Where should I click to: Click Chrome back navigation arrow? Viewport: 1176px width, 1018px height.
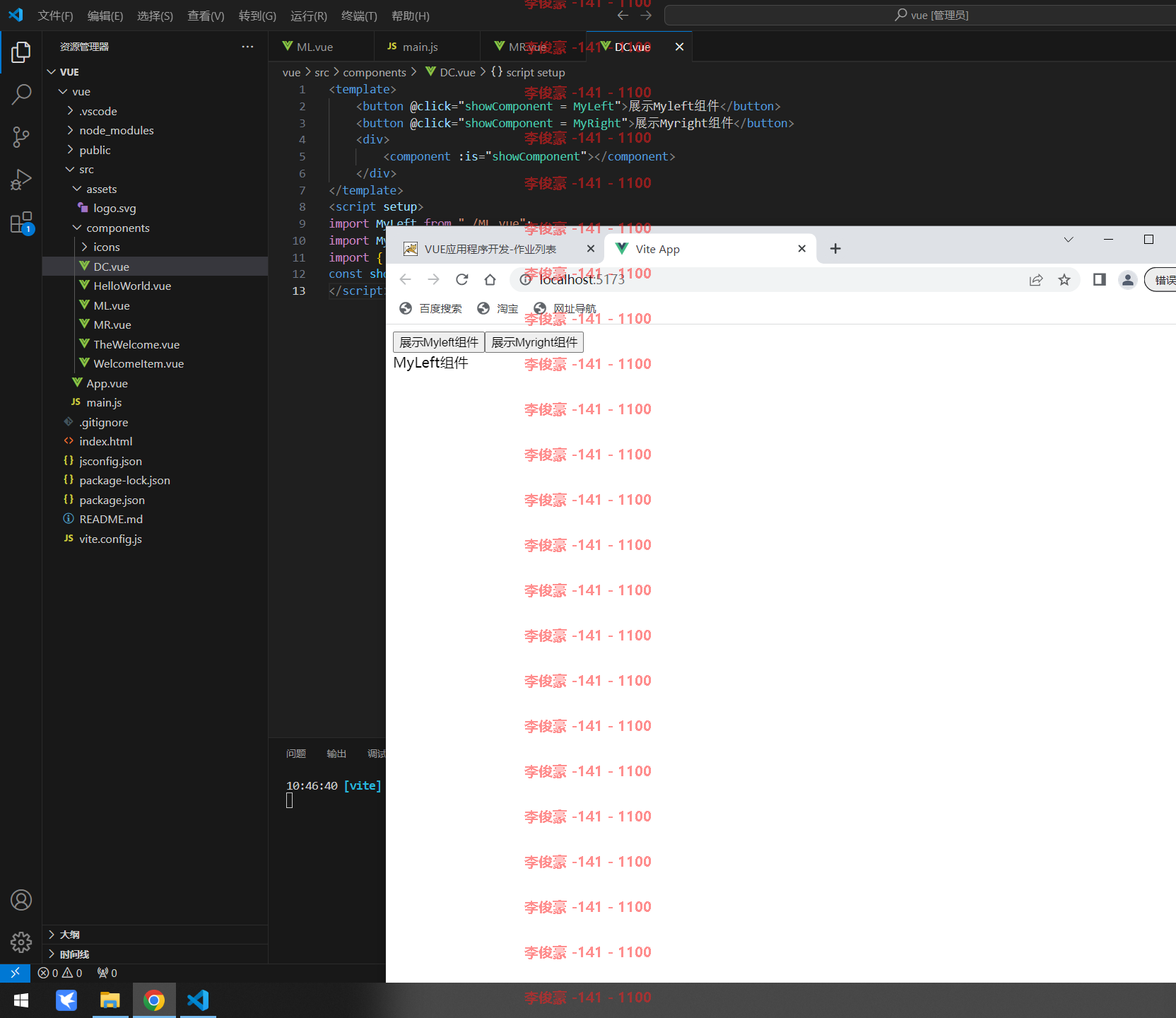[405, 280]
